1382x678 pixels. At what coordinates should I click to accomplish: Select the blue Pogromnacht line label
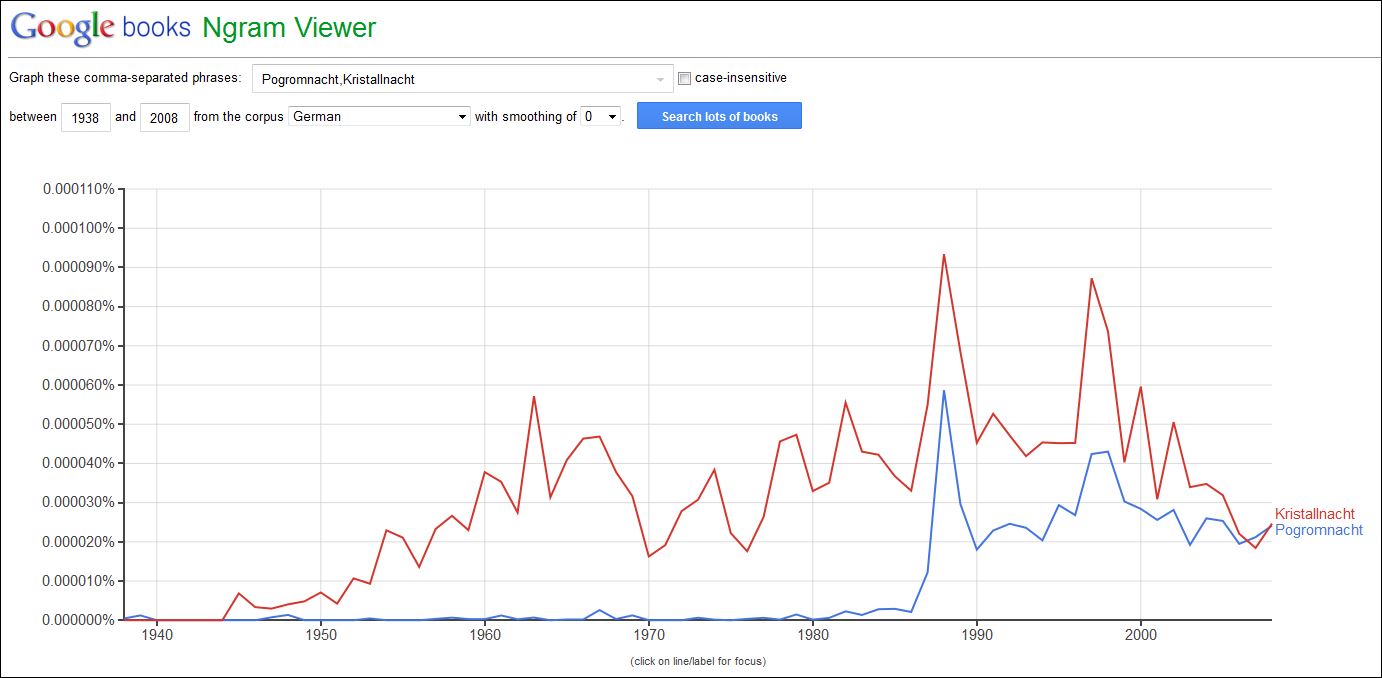[1319, 530]
